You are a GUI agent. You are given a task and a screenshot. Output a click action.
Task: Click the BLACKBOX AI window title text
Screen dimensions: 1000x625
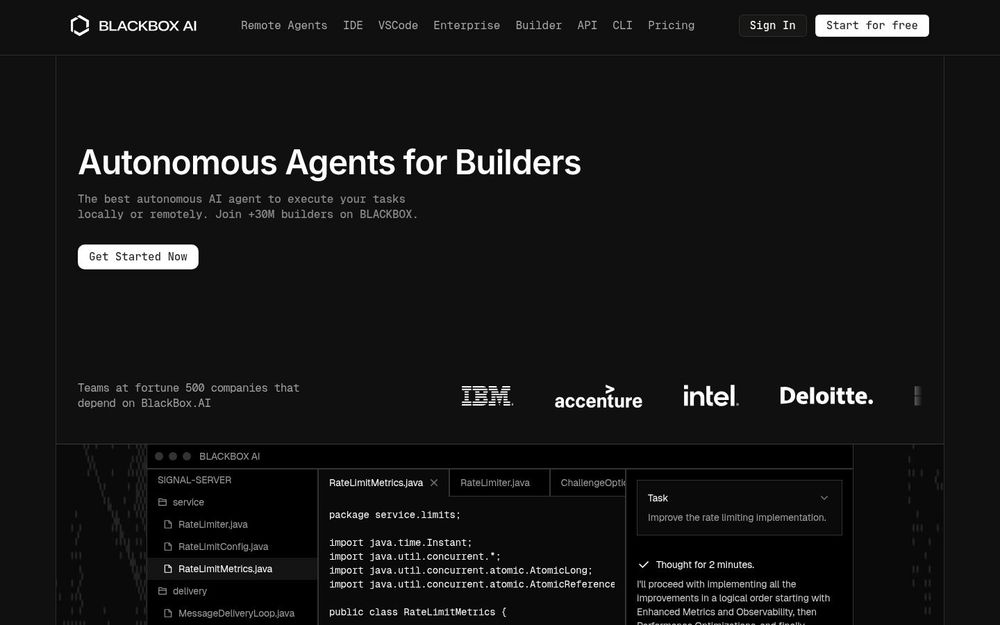[230, 457]
